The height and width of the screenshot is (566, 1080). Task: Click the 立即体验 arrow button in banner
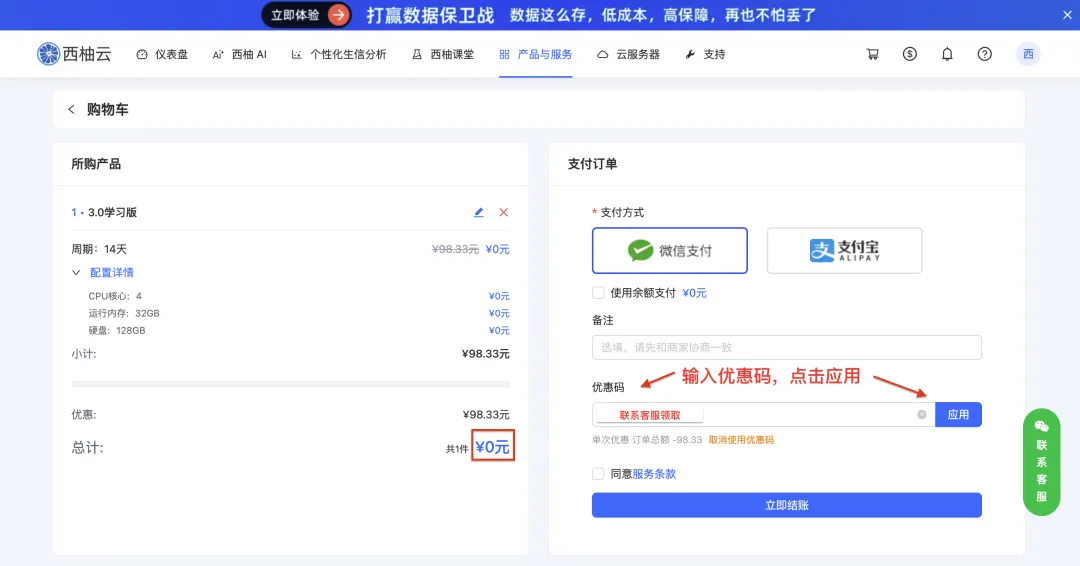(307, 15)
